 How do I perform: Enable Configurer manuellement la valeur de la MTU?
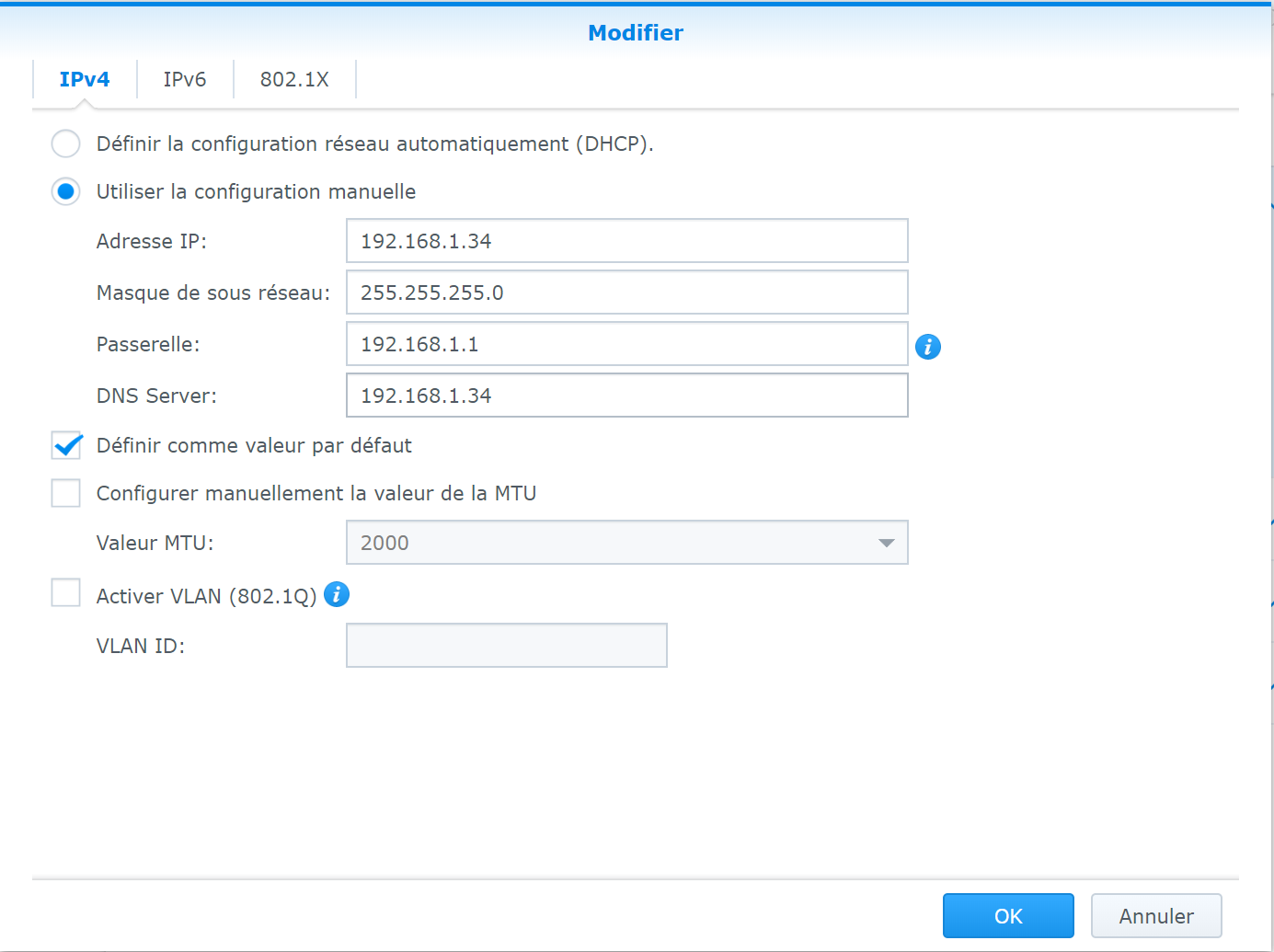point(65,493)
